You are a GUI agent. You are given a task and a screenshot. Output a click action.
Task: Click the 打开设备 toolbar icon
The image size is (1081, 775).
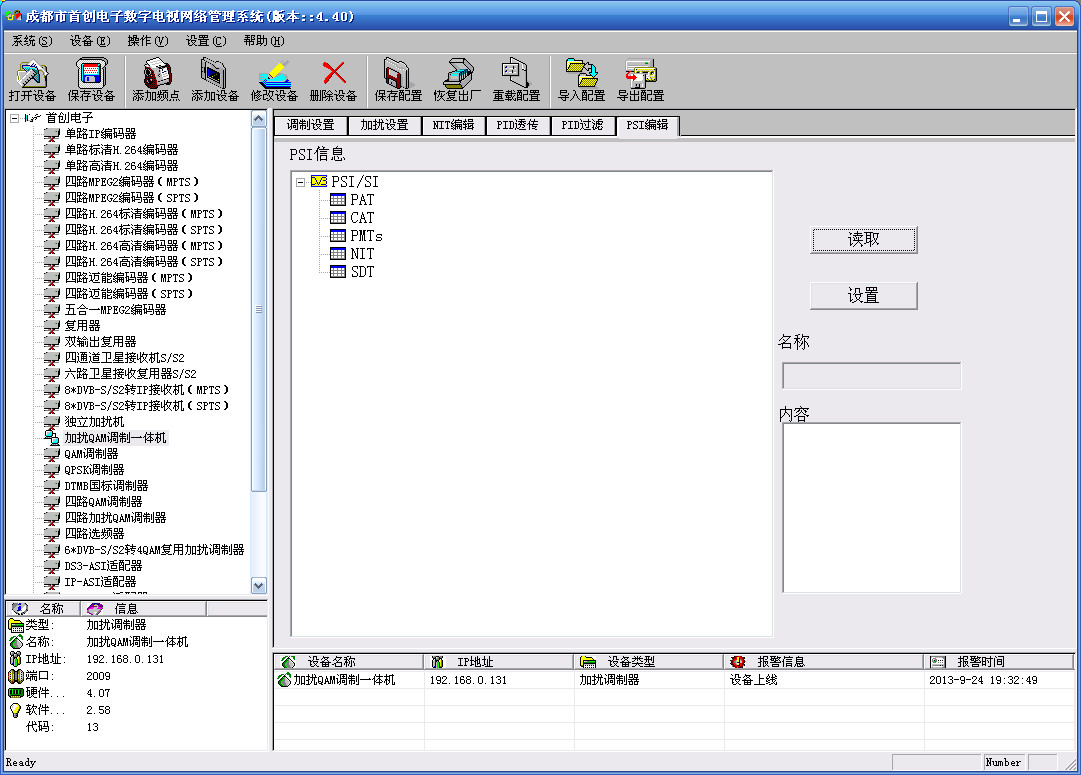pos(32,74)
